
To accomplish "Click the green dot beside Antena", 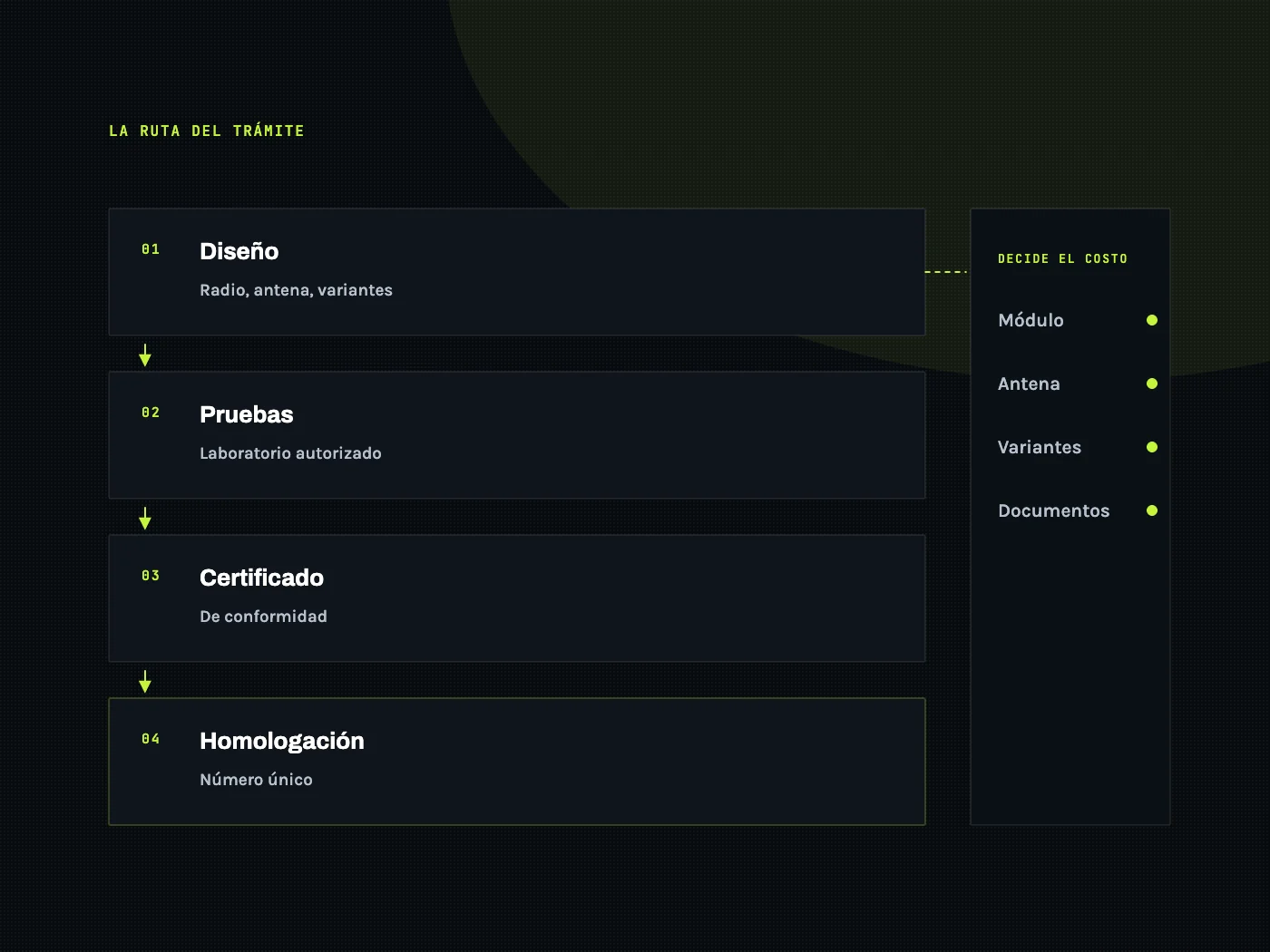I will [x=1152, y=384].
